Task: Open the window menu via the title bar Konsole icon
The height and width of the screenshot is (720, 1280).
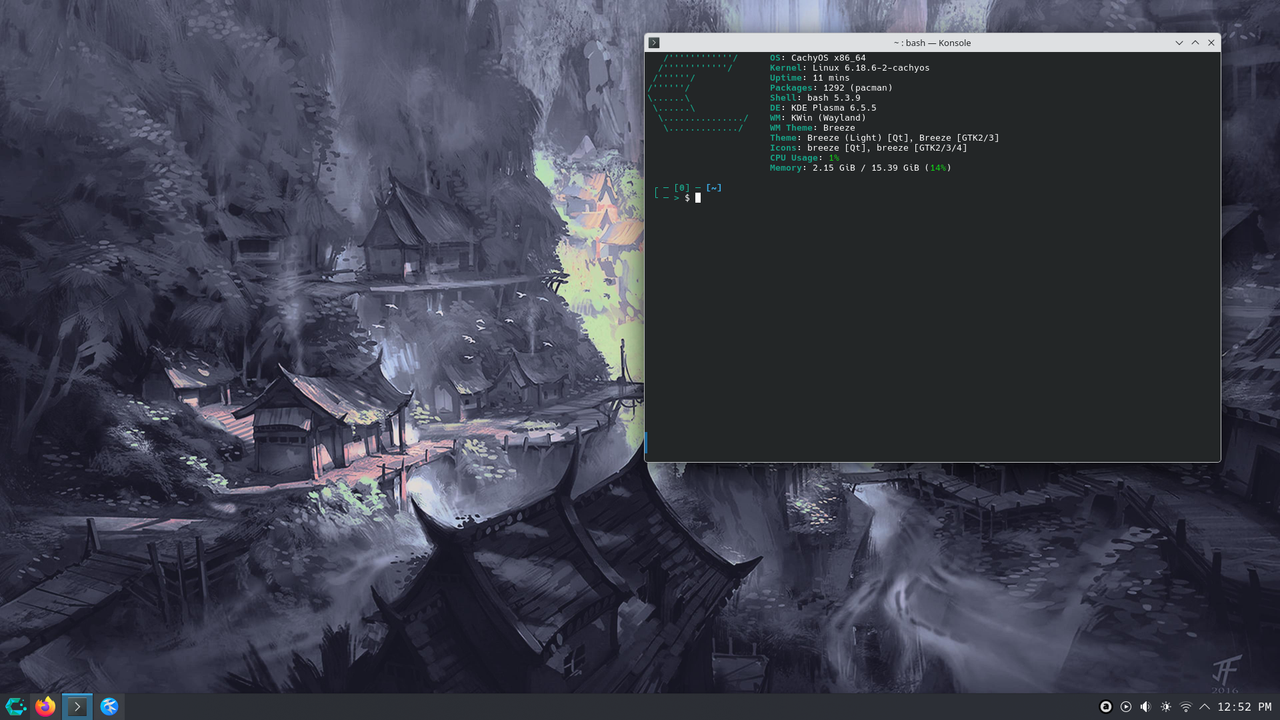Action: (654, 42)
